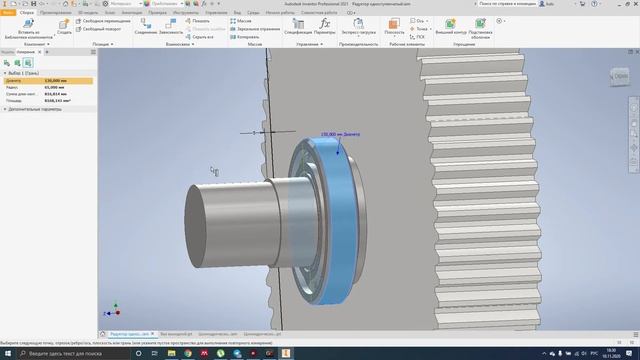Image resolution: width=640 pixels, height=360 pixels.
Task: Click Home view icon in quick access toolbar
Action: pyautogui.click(x=65, y=4)
